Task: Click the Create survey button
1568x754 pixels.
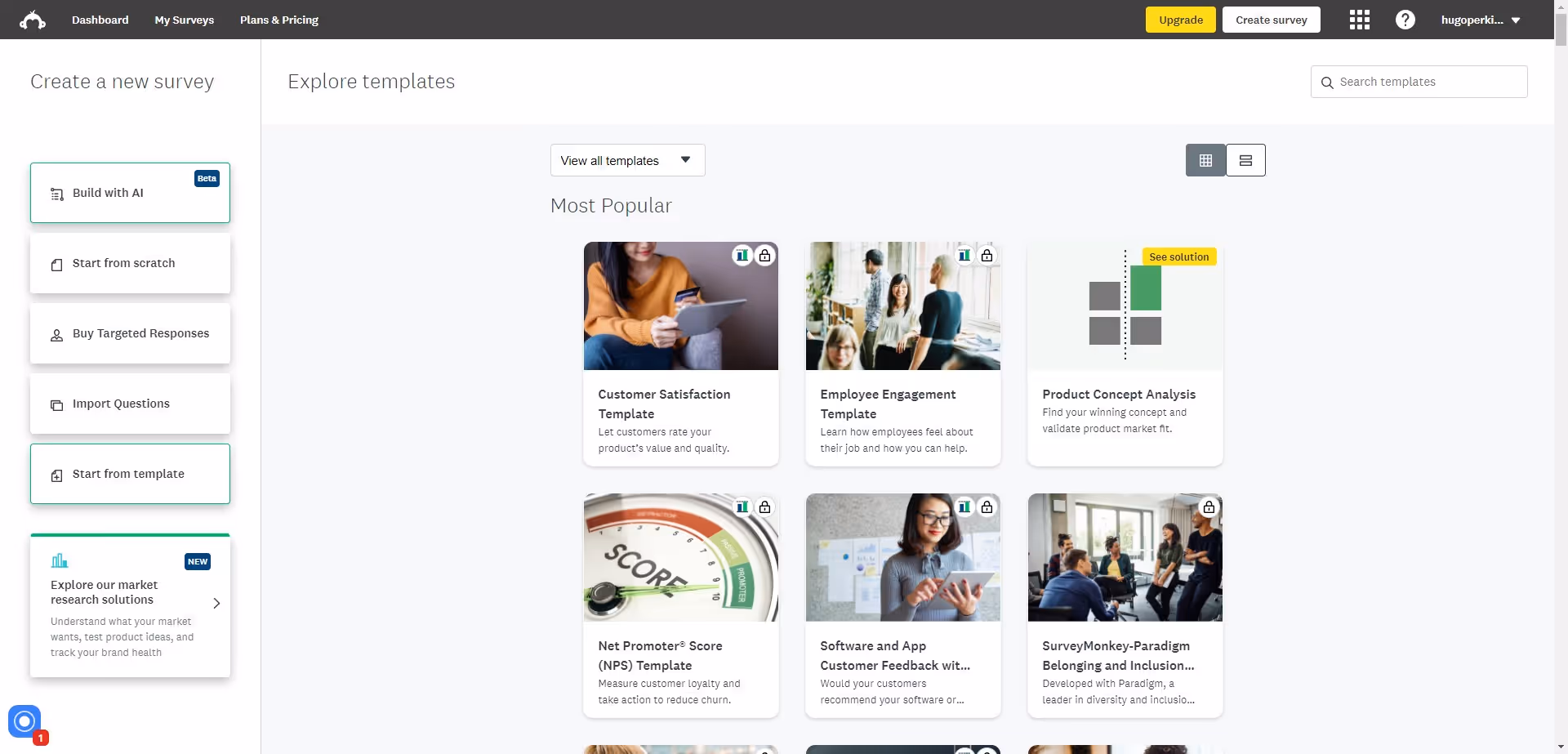Action: pyautogui.click(x=1272, y=20)
